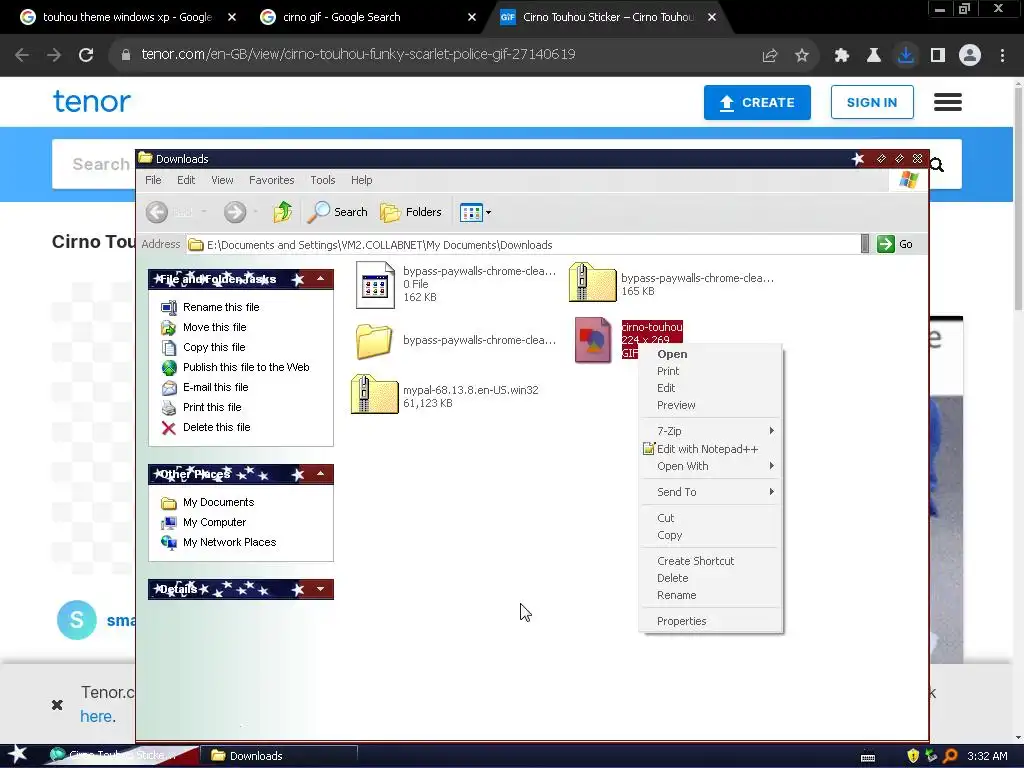Open Chrome profile avatar
Viewport: 1024px width, 768px height.
[x=970, y=55]
